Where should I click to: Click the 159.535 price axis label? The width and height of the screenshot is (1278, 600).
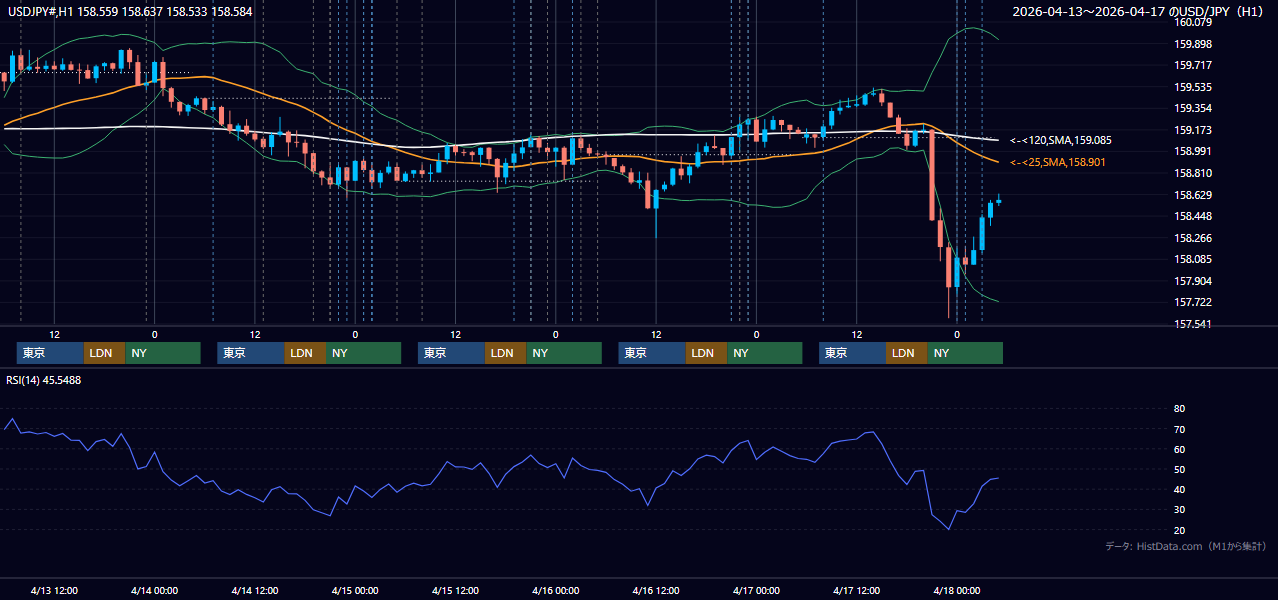[1194, 87]
